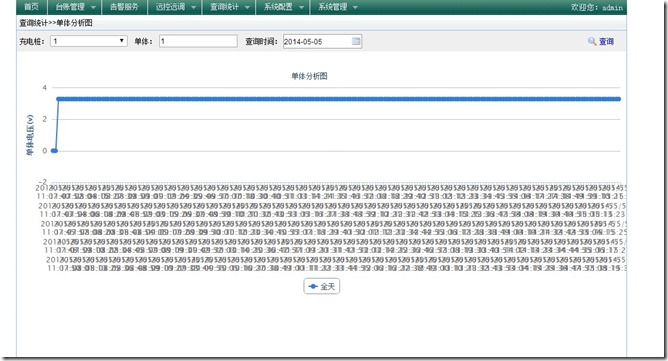Expand the 台账管理 menu arrow
The image size is (668, 361).
click(93, 7)
